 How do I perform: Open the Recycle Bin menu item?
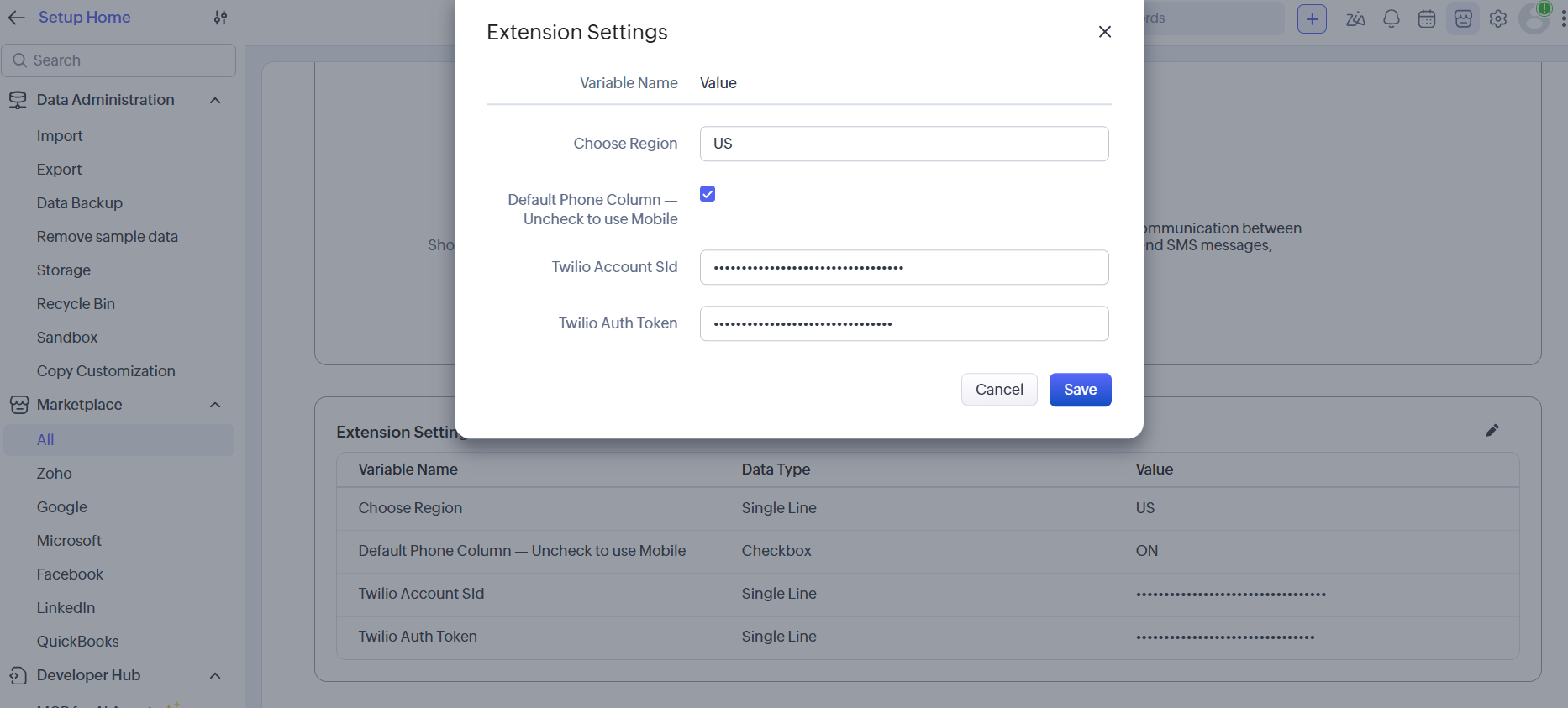[76, 304]
